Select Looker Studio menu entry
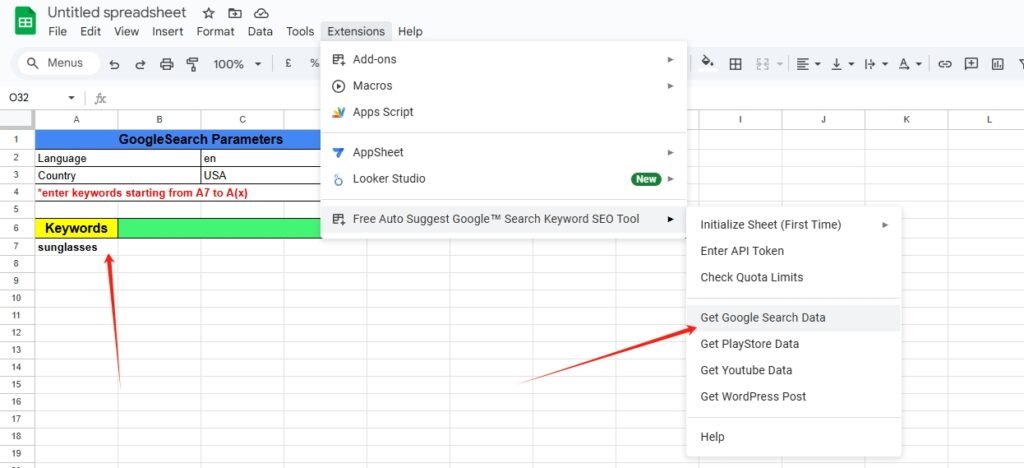 (504, 179)
